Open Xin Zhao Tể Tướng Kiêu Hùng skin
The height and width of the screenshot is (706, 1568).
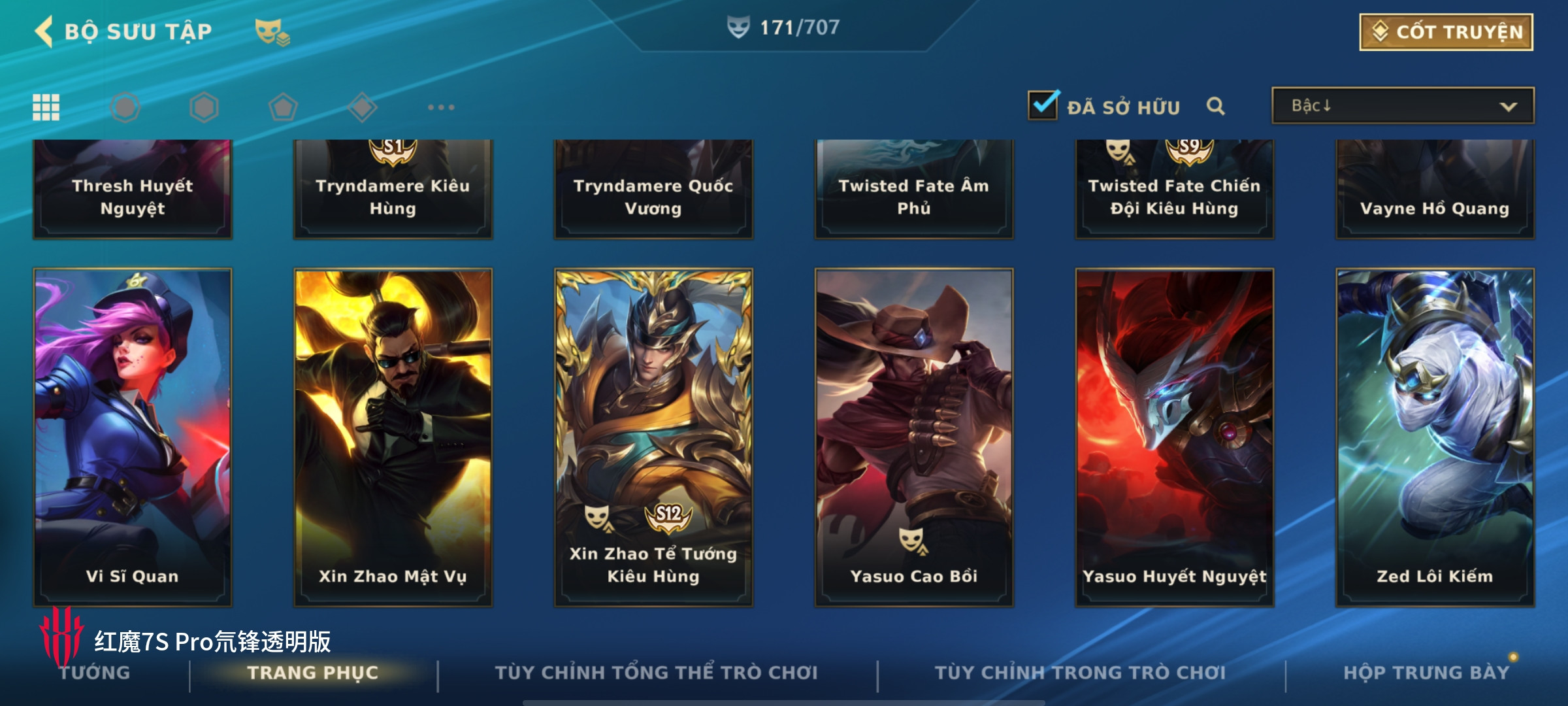(x=653, y=437)
